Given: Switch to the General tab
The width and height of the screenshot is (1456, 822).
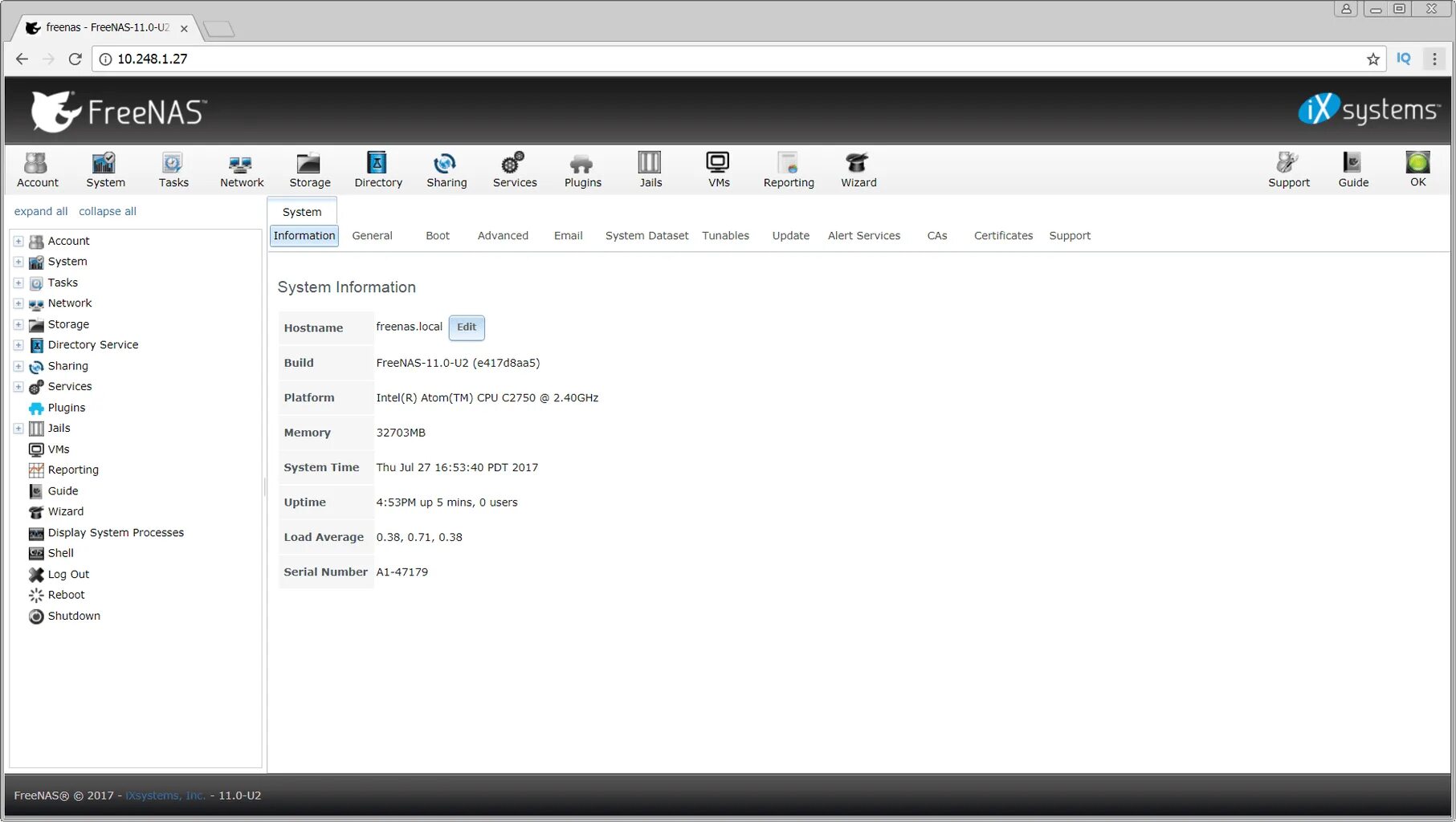Looking at the screenshot, I should coord(372,235).
